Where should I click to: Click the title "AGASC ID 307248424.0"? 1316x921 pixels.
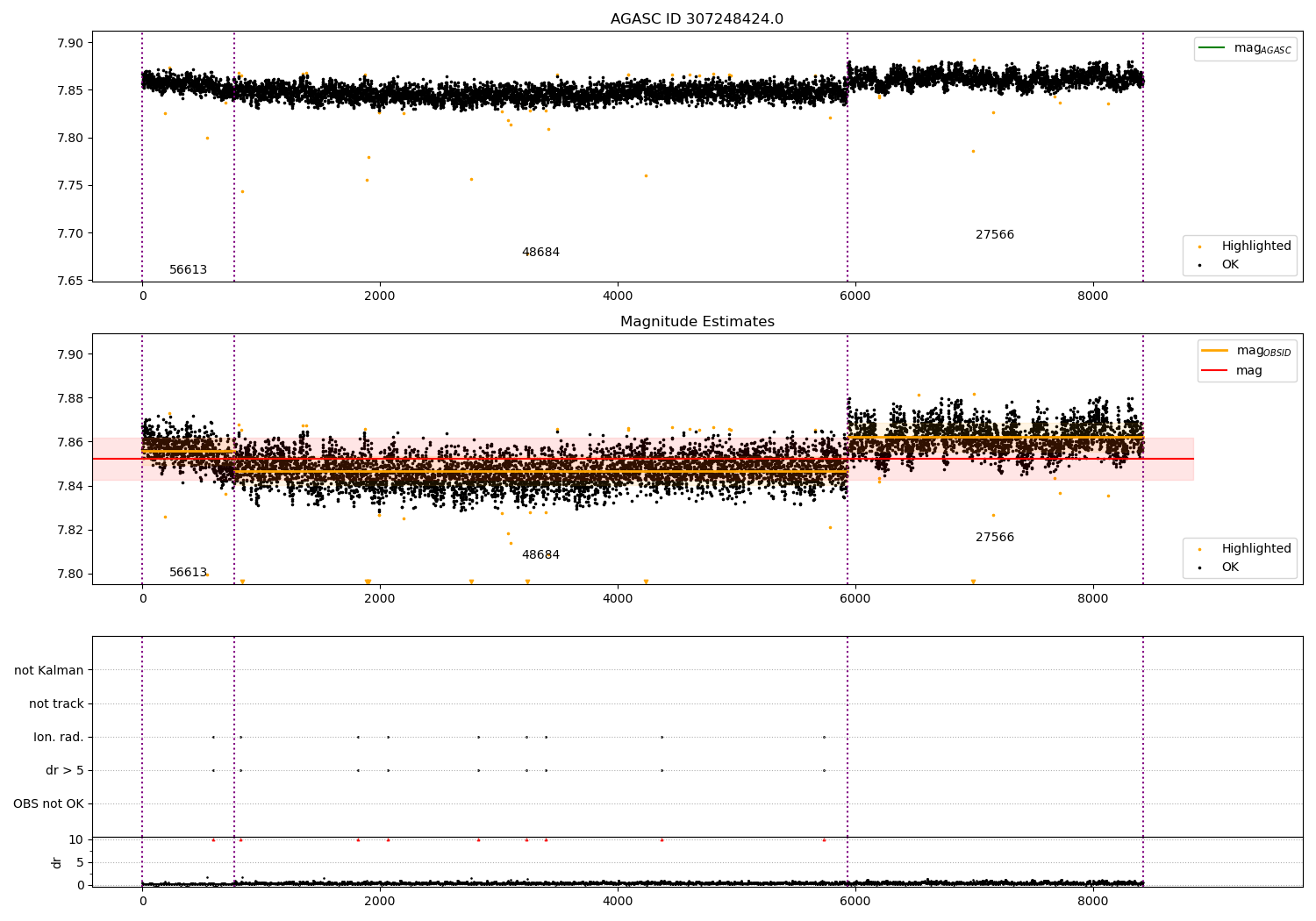(697, 19)
